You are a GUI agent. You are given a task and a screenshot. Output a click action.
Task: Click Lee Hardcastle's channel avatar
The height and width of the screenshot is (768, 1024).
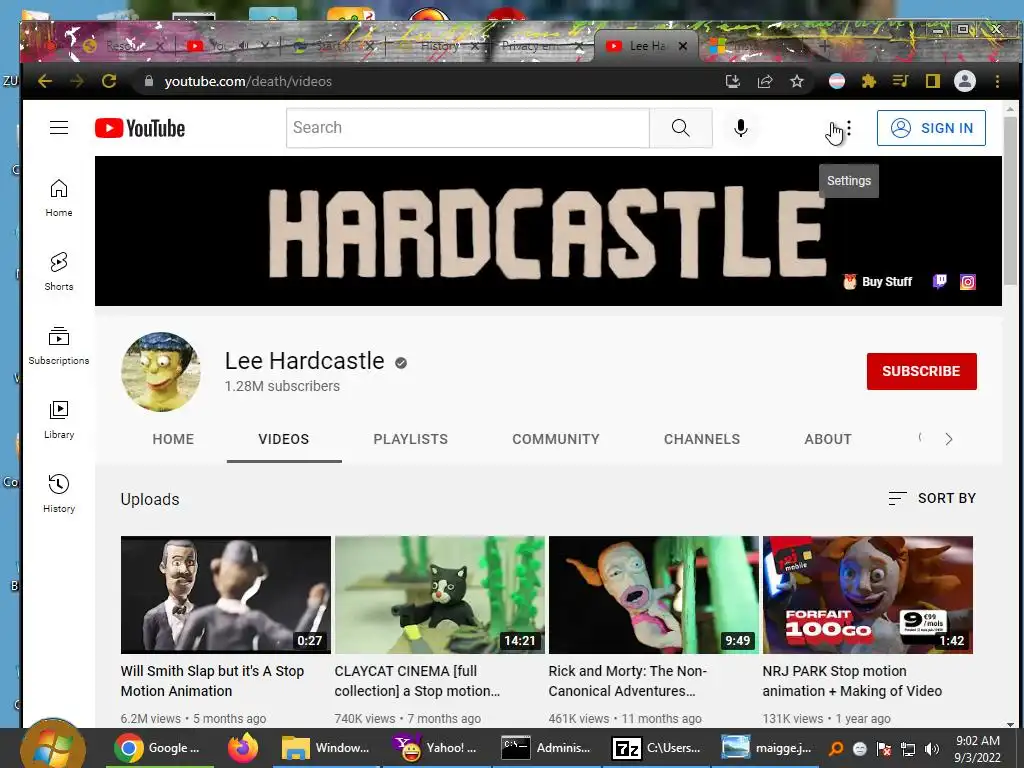[161, 372]
